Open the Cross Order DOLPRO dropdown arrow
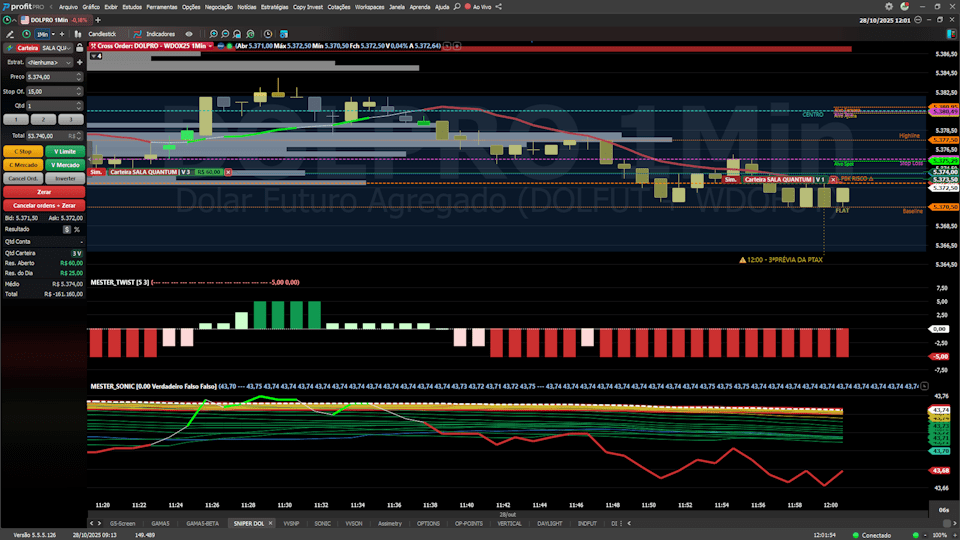 click(x=211, y=46)
